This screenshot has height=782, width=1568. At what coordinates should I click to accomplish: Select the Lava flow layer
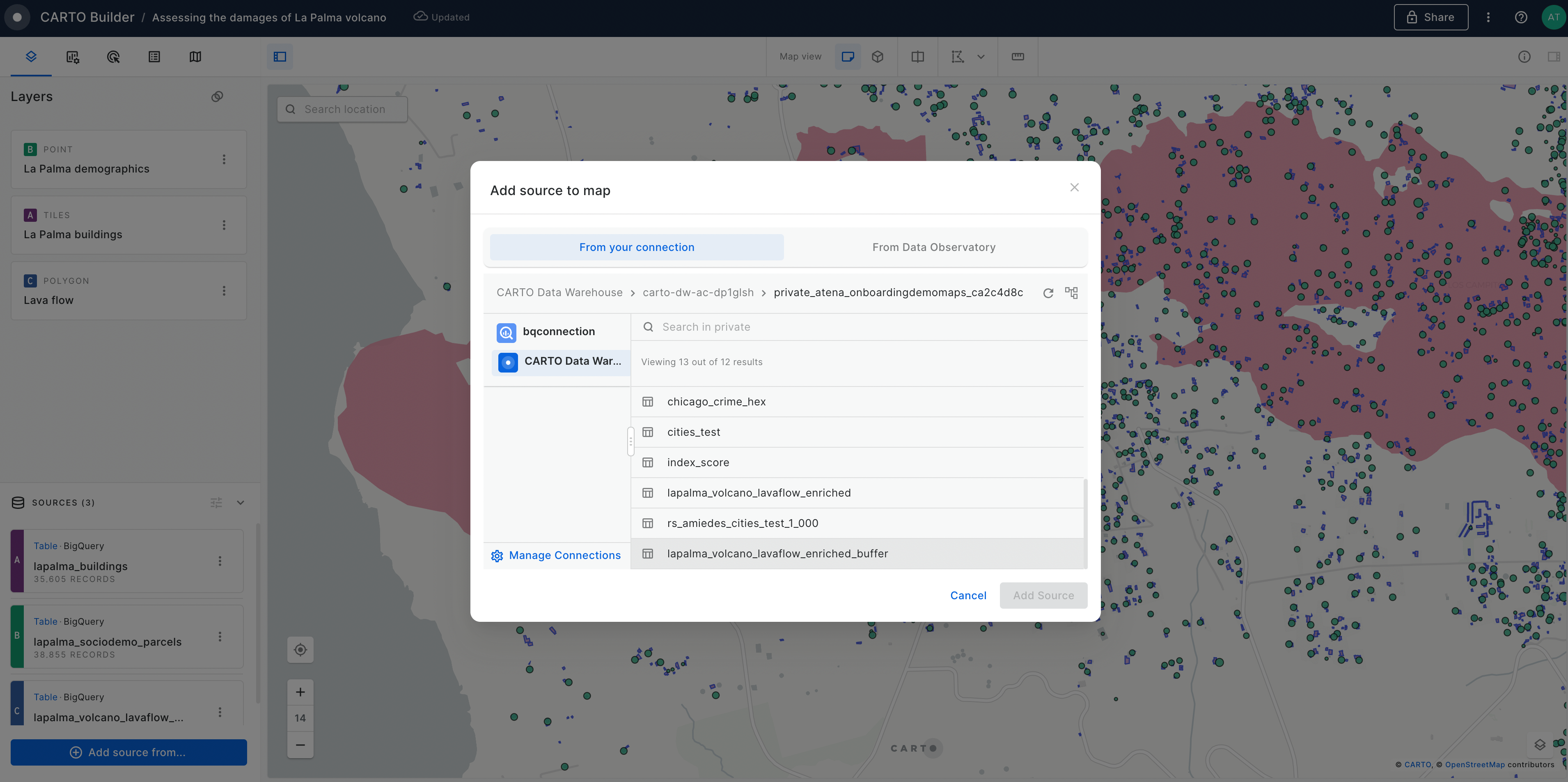[x=128, y=290]
